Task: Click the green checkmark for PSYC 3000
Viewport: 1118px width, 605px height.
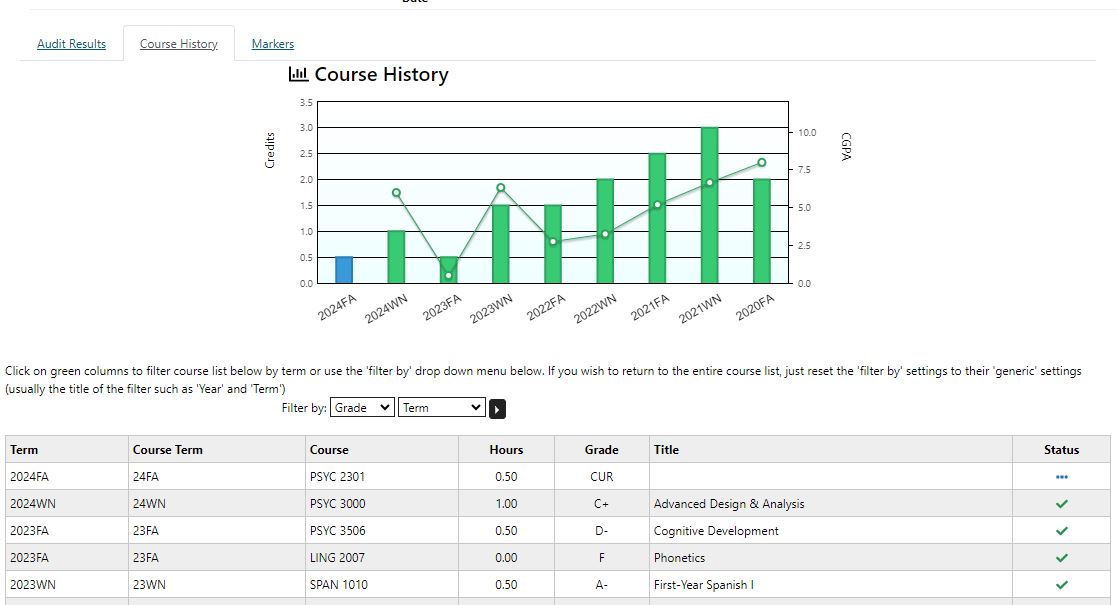Action: click(x=1061, y=504)
